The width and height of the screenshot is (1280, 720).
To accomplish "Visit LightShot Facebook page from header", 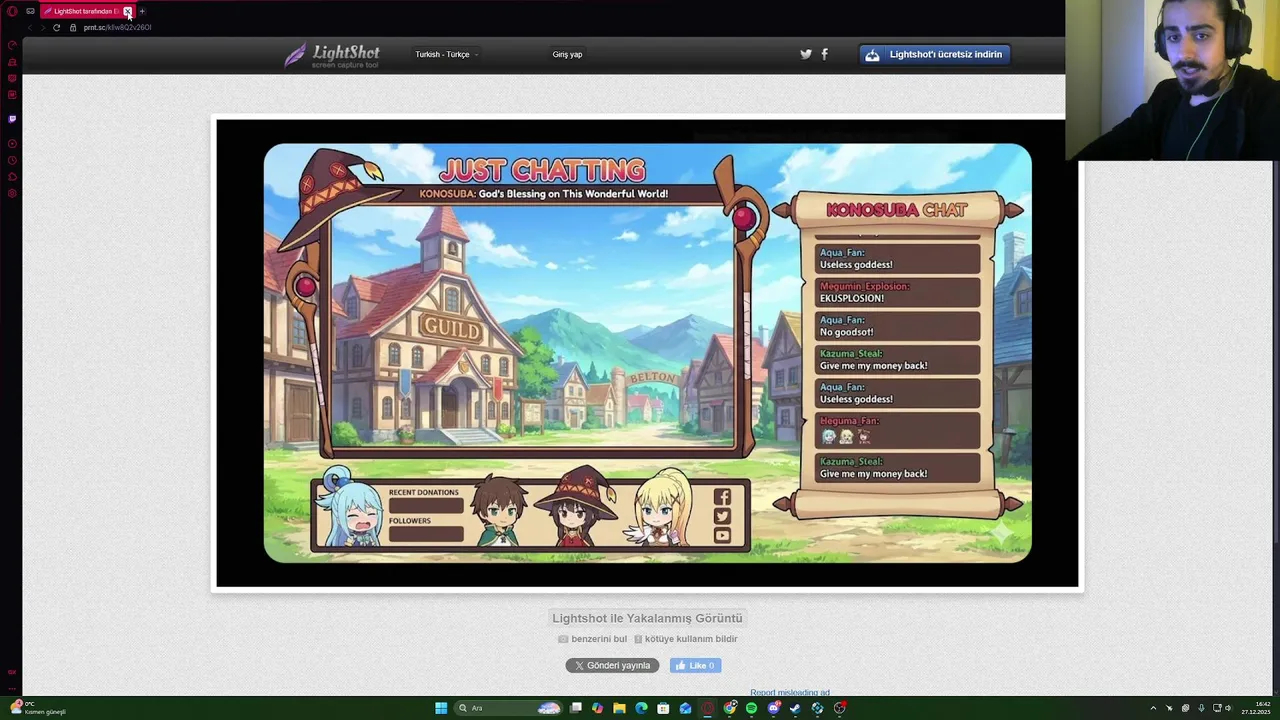I will pyautogui.click(x=824, y=54).
